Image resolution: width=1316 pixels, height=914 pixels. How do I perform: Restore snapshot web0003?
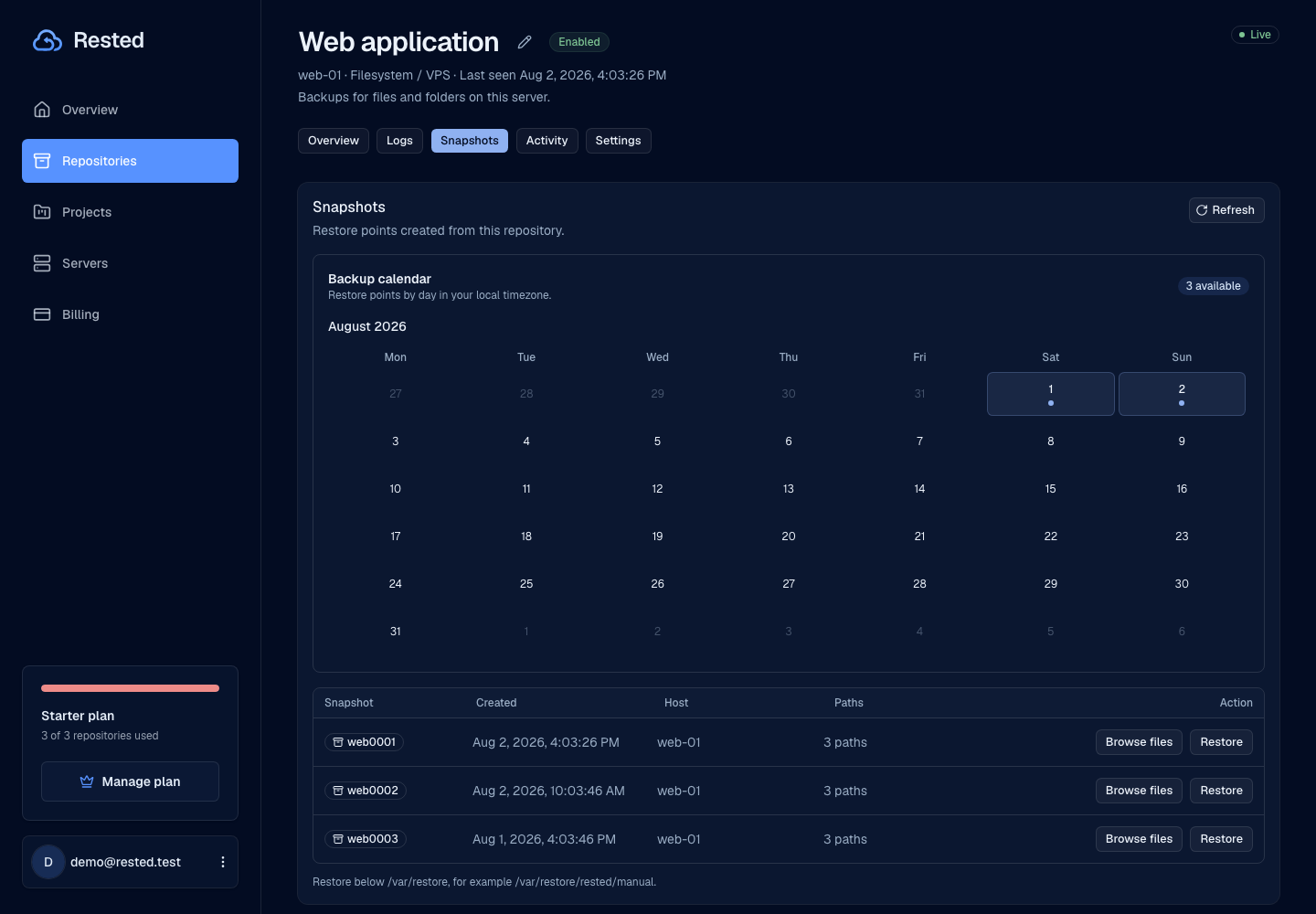tap(1221, 839)
